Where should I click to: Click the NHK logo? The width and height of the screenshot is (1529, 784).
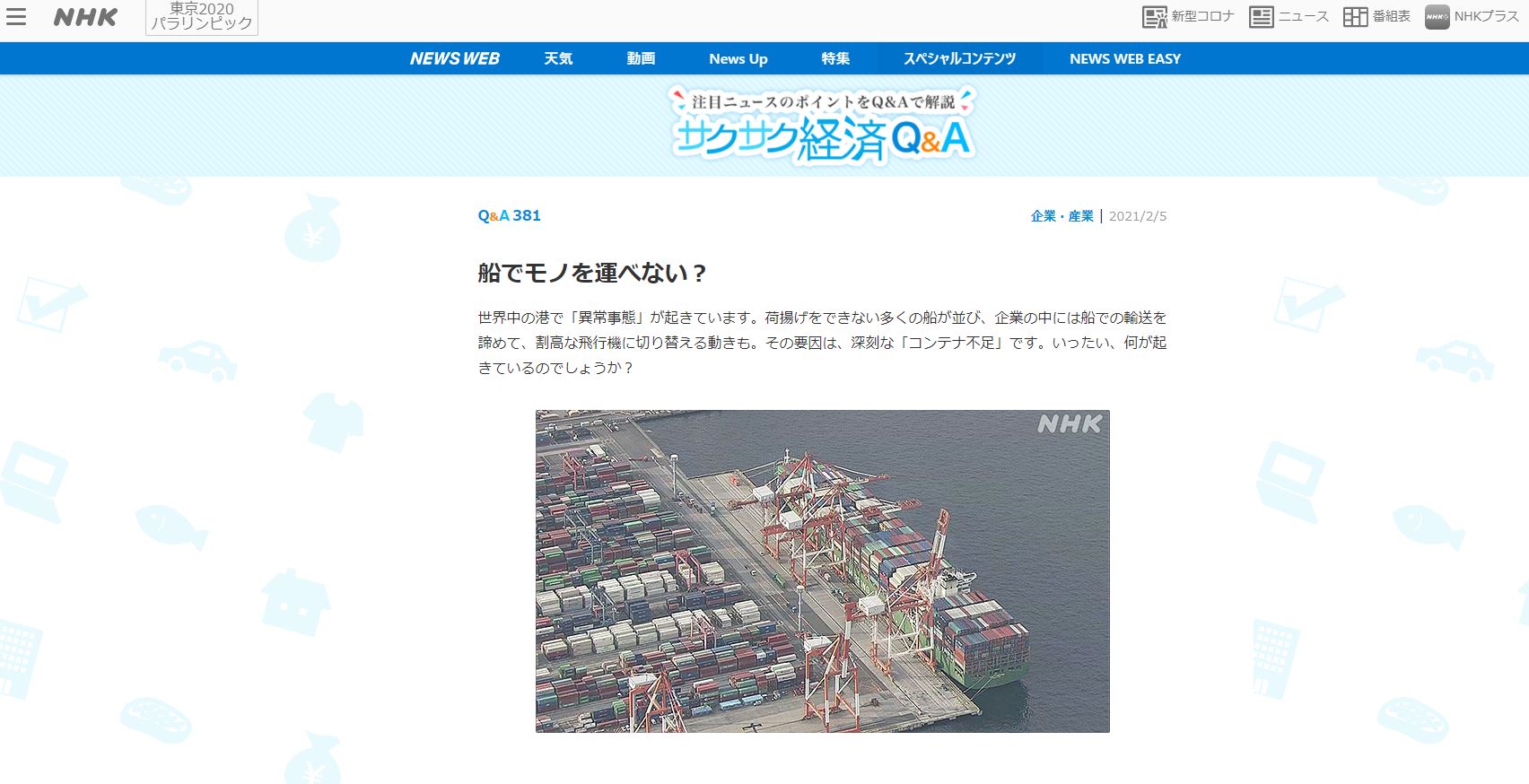[x=85, y=17]
